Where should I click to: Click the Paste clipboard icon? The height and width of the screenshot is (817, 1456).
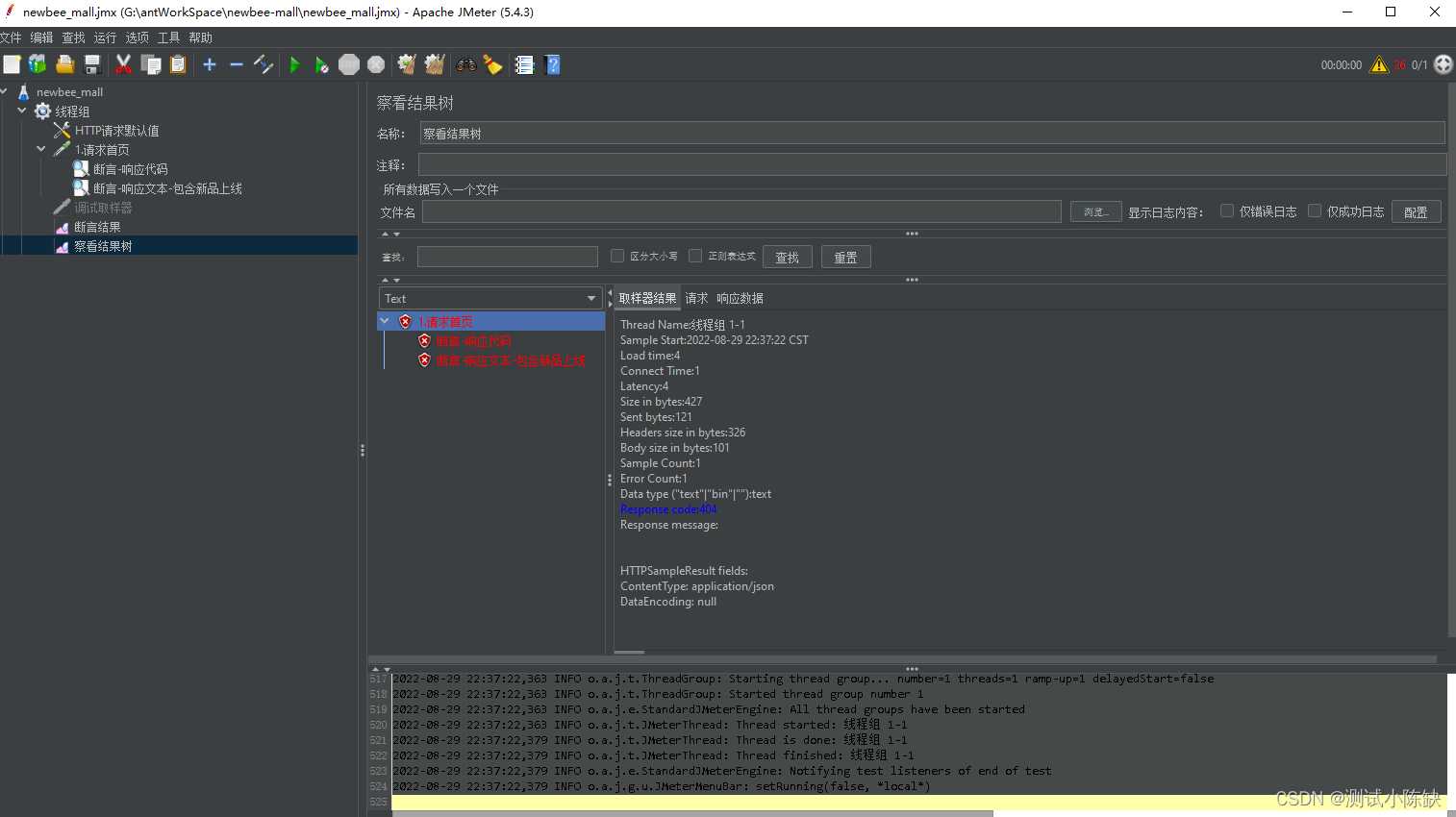tap(178, 64)
